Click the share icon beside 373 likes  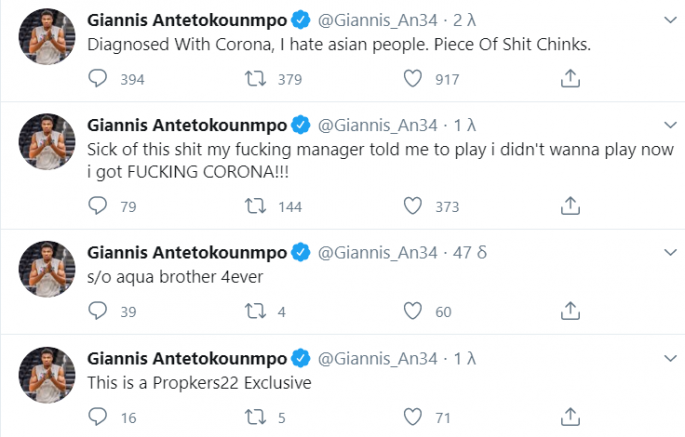(x=570, y=205)
